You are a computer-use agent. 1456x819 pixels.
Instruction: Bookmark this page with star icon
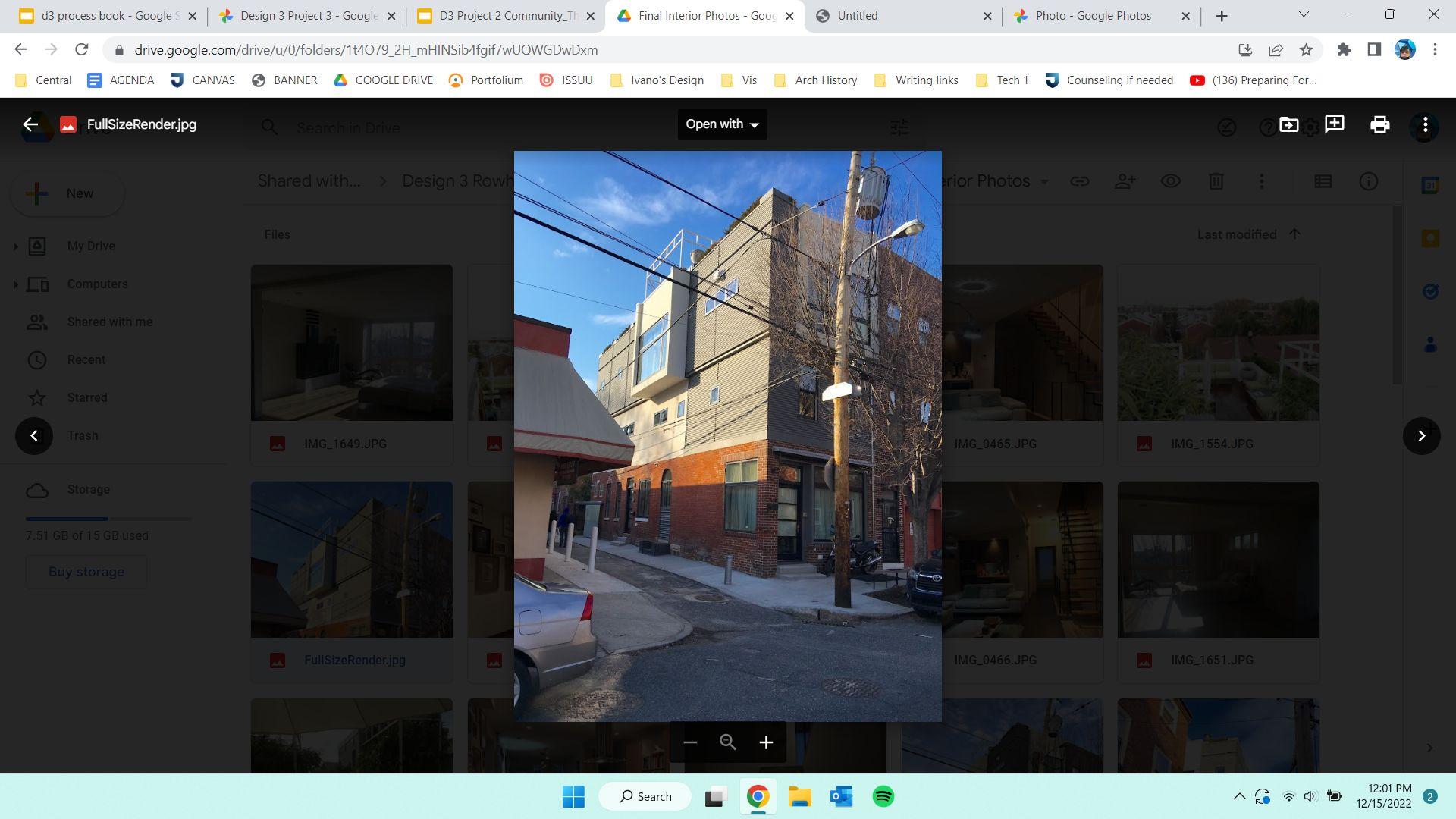click(1306, 50)
